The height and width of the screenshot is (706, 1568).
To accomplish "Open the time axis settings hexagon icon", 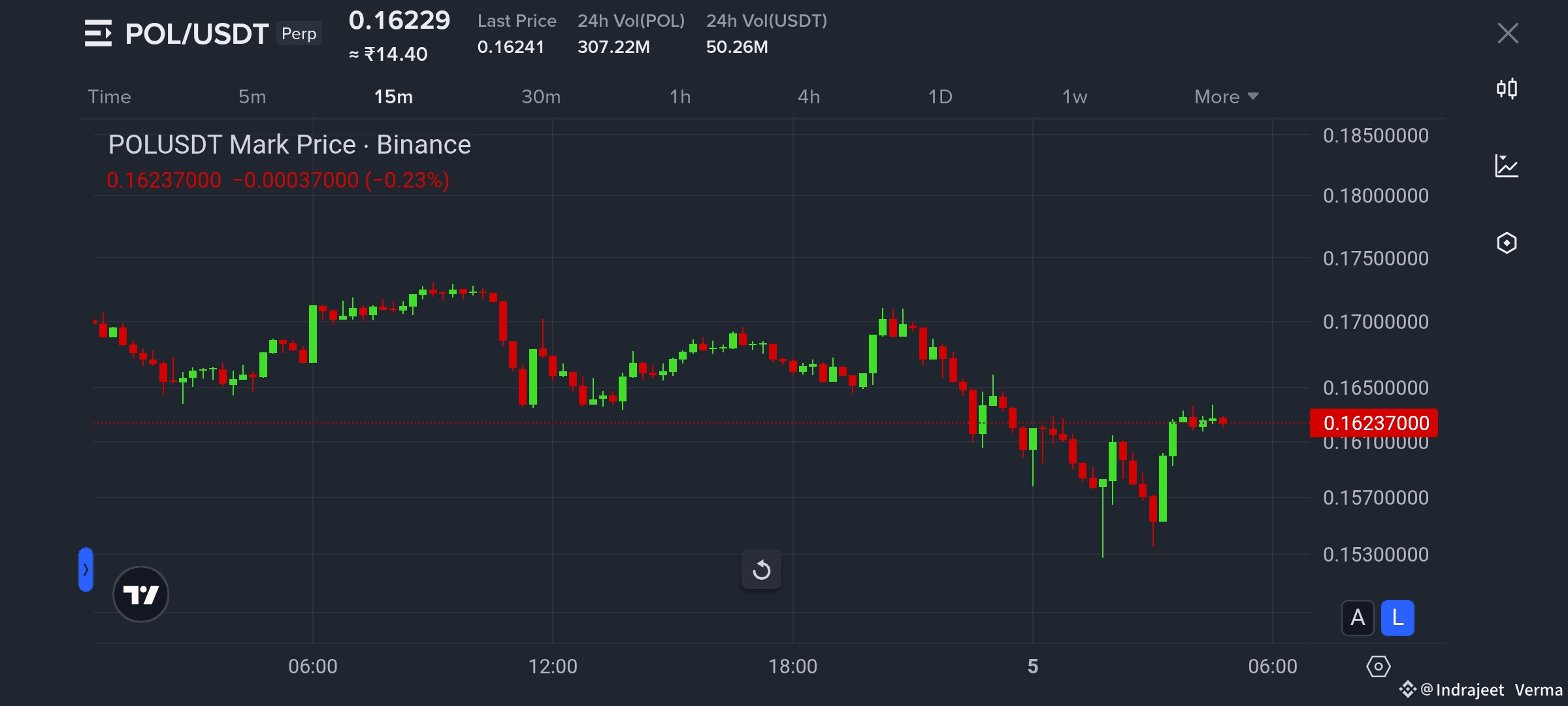I will click(1378, 667).
